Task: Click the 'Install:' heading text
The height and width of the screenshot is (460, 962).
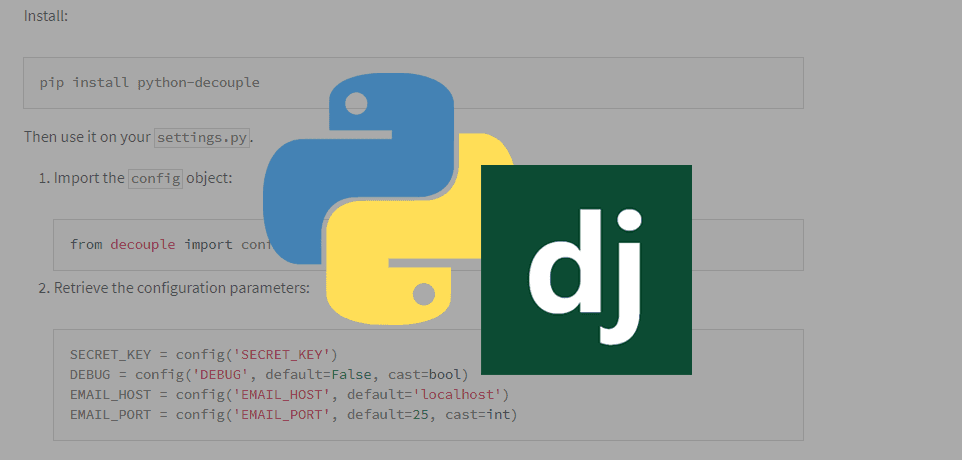Action: tap(46, 16)
